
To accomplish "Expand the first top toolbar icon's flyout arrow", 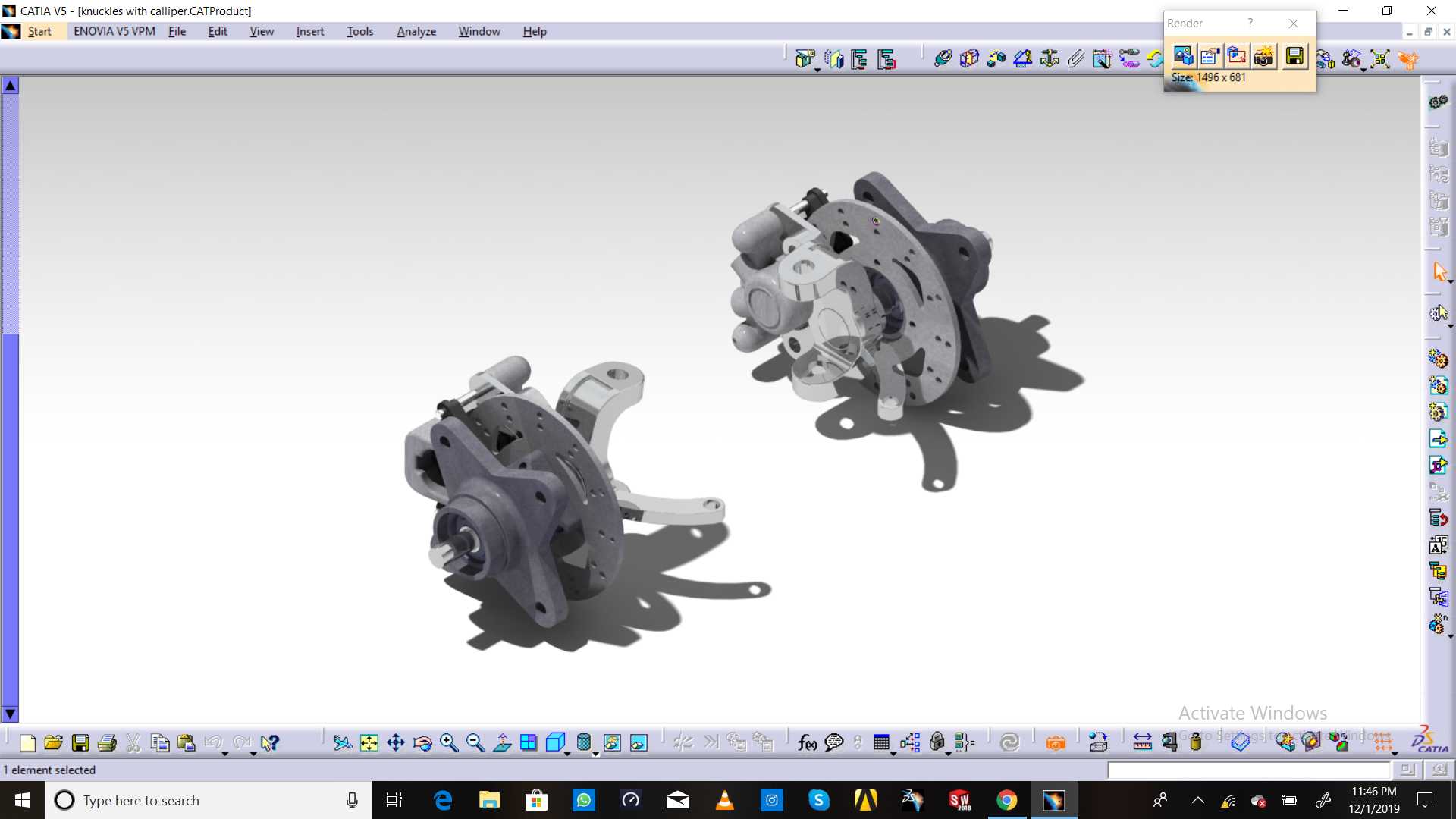I will (817, 70).
